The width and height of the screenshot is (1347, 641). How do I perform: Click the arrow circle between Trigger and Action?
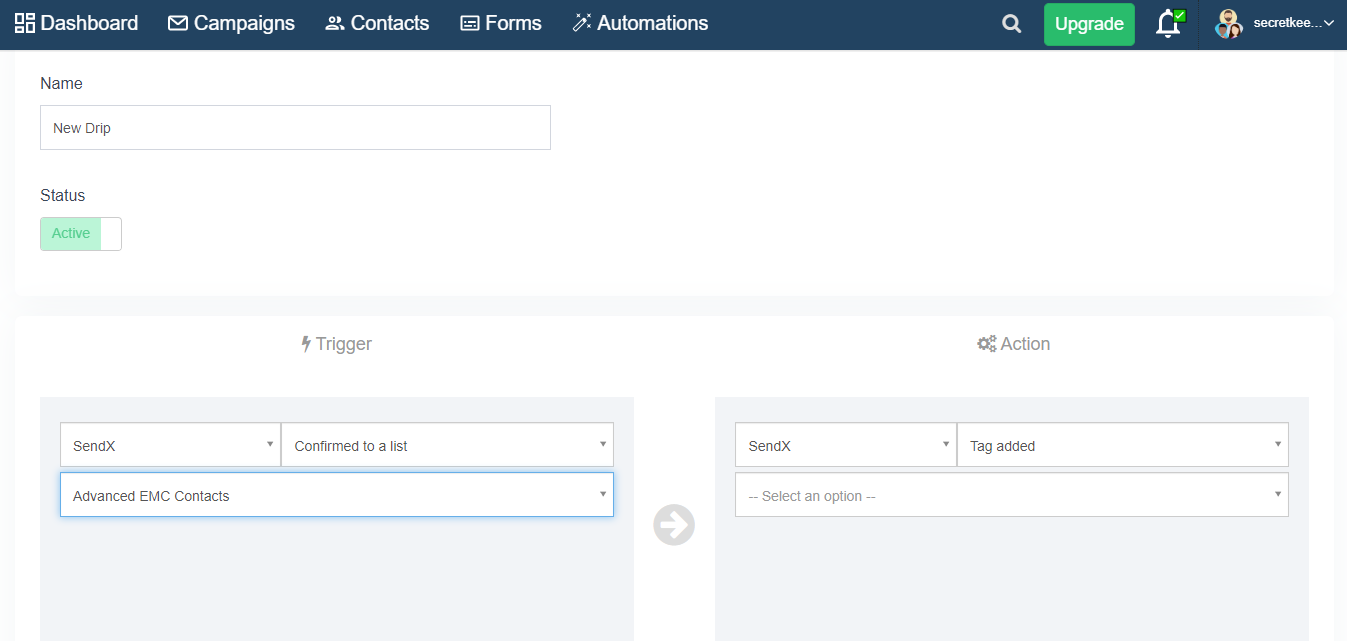(674, 525)
